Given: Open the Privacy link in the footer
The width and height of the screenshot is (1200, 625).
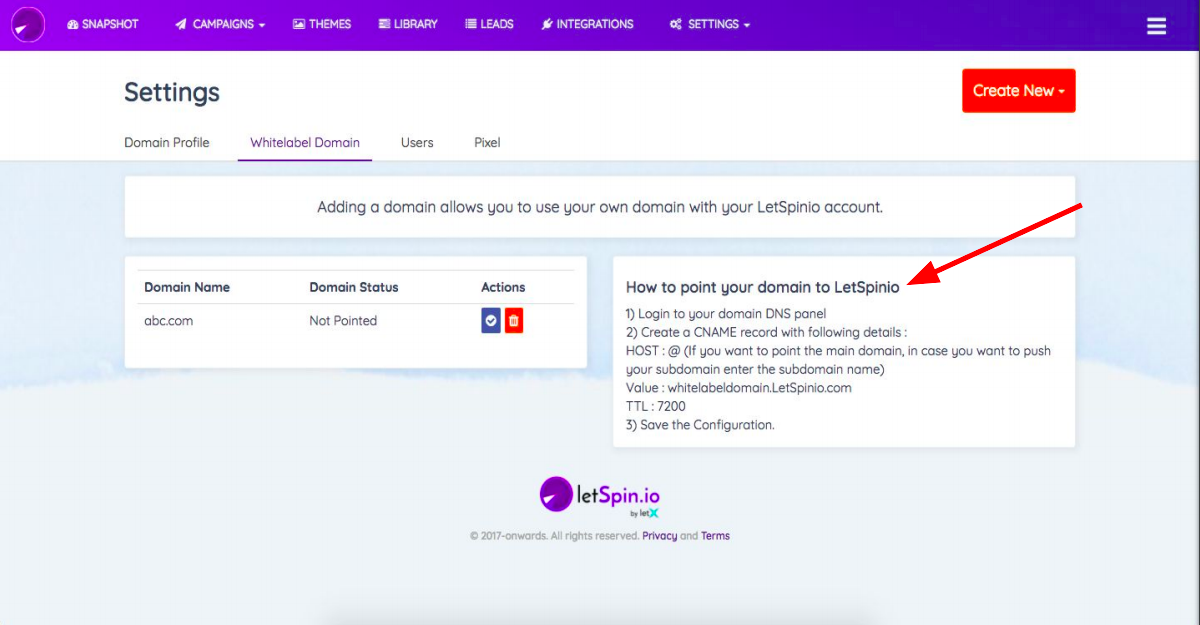Looking at the screenshot, I should coord(660,536).
